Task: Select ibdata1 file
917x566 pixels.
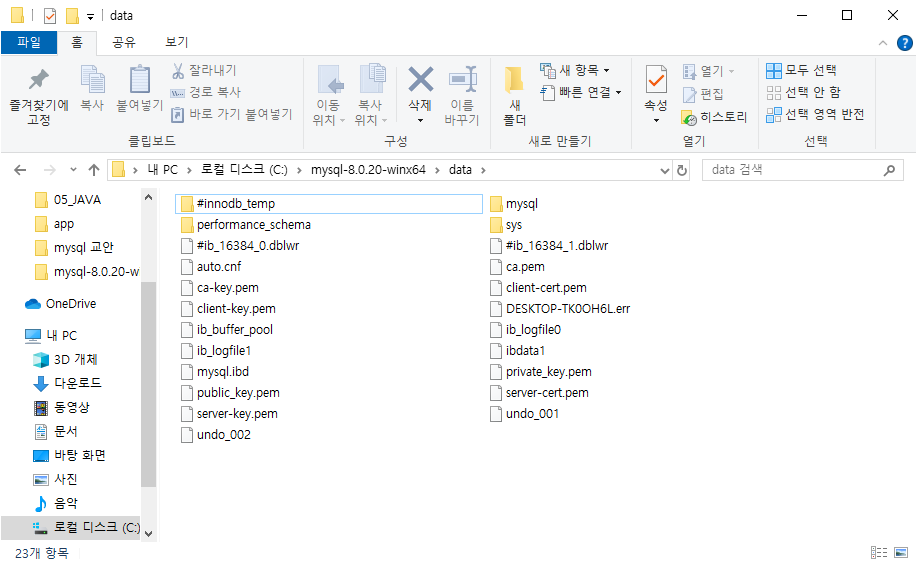Action: [x=518, y=351]
